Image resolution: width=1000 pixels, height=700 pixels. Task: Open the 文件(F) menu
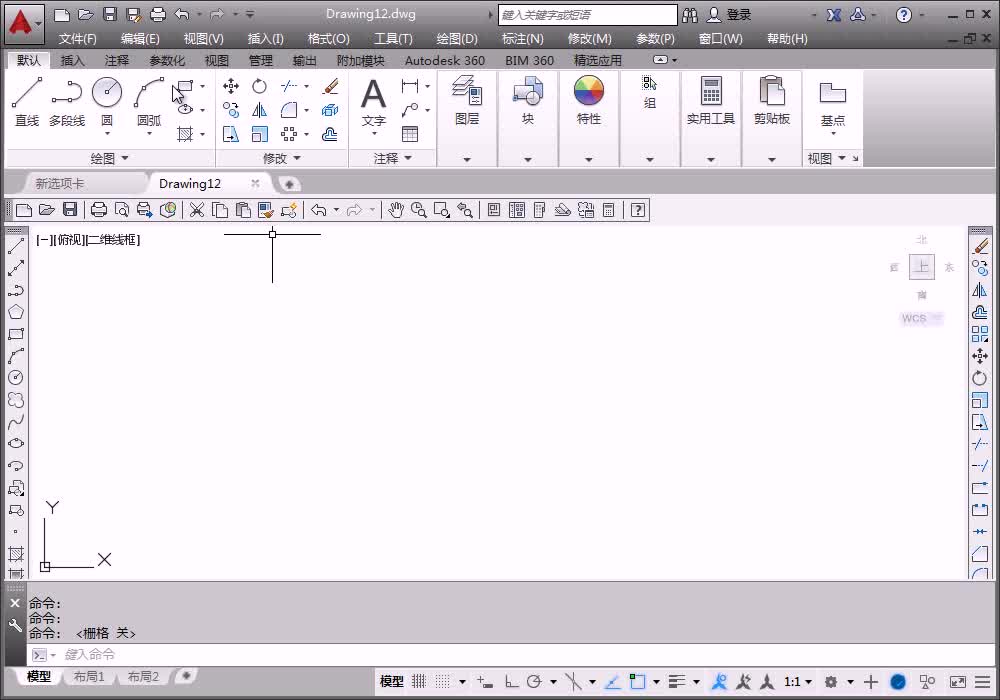78,39
